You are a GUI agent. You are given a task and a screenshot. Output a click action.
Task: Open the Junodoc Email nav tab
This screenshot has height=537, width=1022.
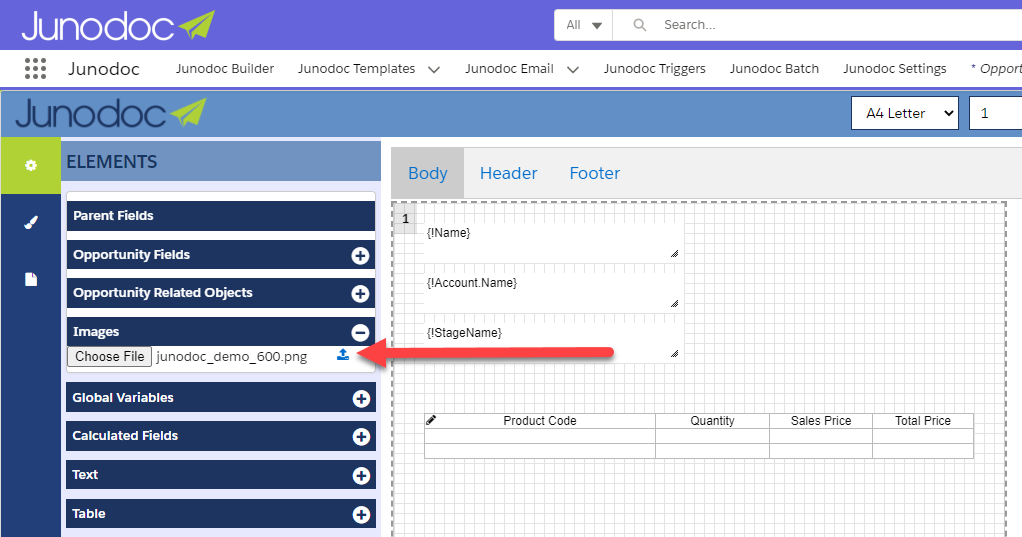click(x=510, y=68)
